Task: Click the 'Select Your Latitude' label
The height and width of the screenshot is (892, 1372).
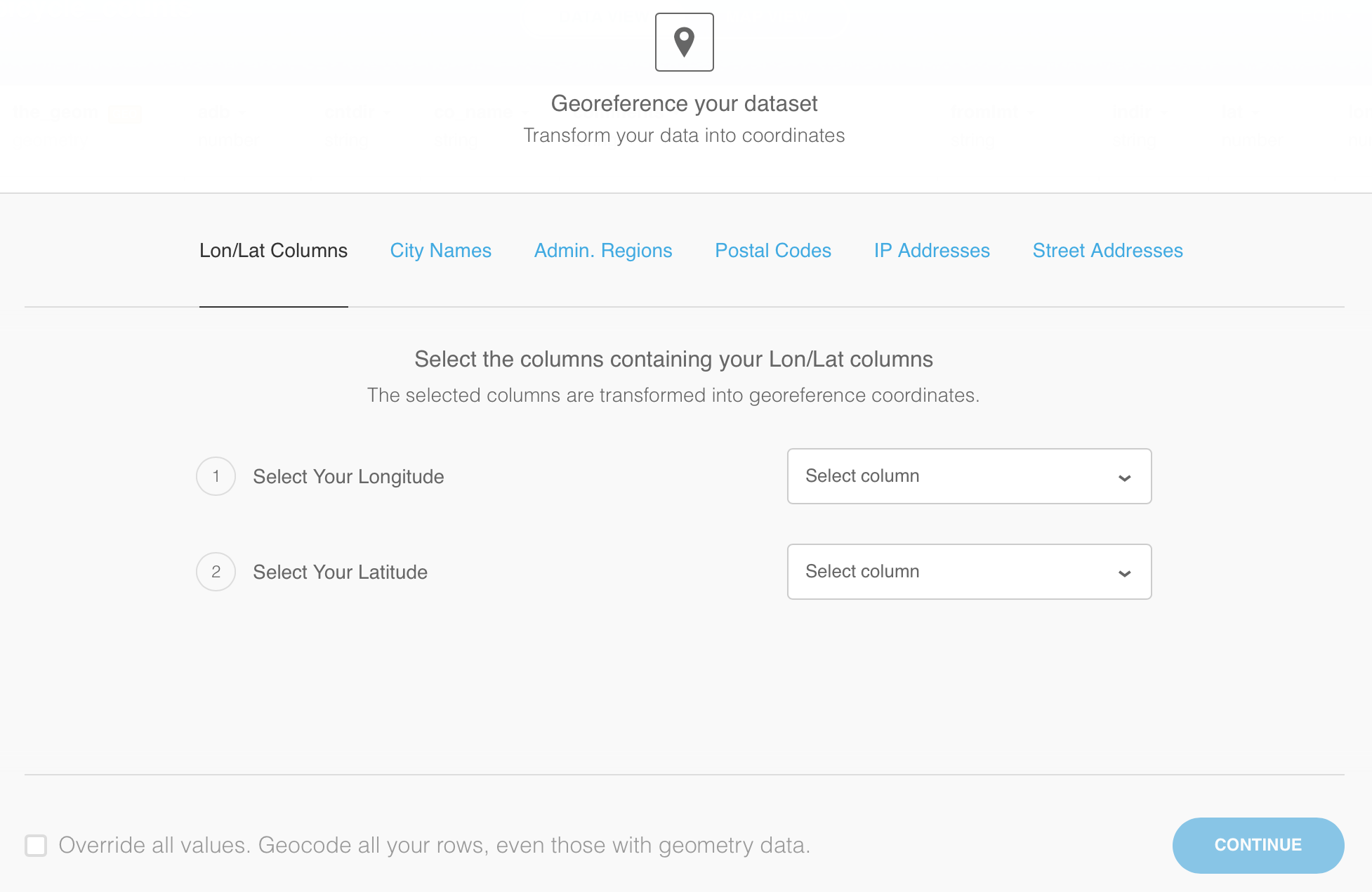Action: [340, 572]
